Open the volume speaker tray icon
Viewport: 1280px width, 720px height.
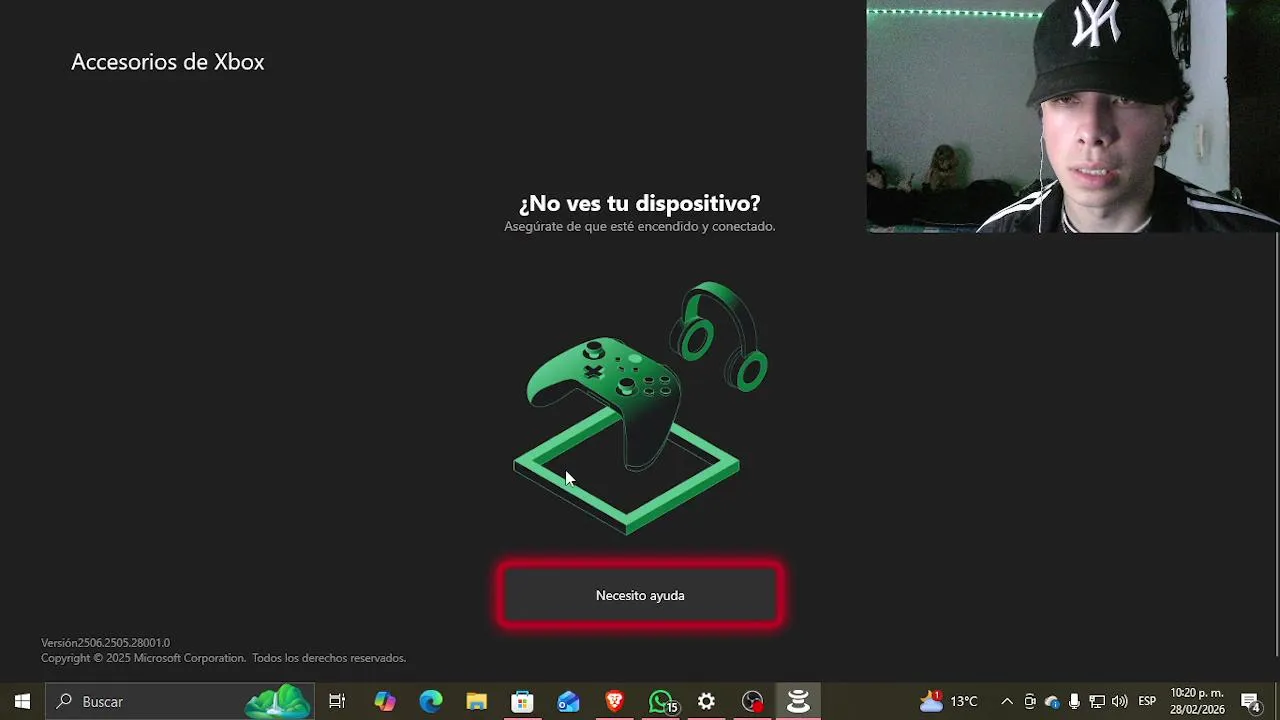click(x=1119, y=701)
